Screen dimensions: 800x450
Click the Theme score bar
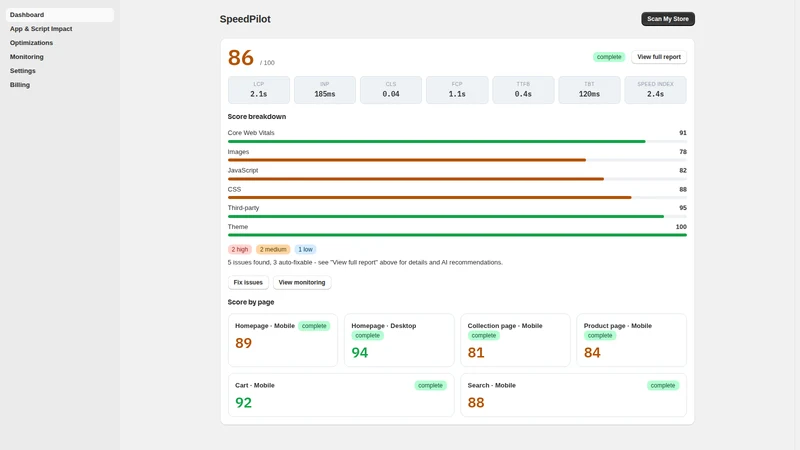(x=457, y=235)
